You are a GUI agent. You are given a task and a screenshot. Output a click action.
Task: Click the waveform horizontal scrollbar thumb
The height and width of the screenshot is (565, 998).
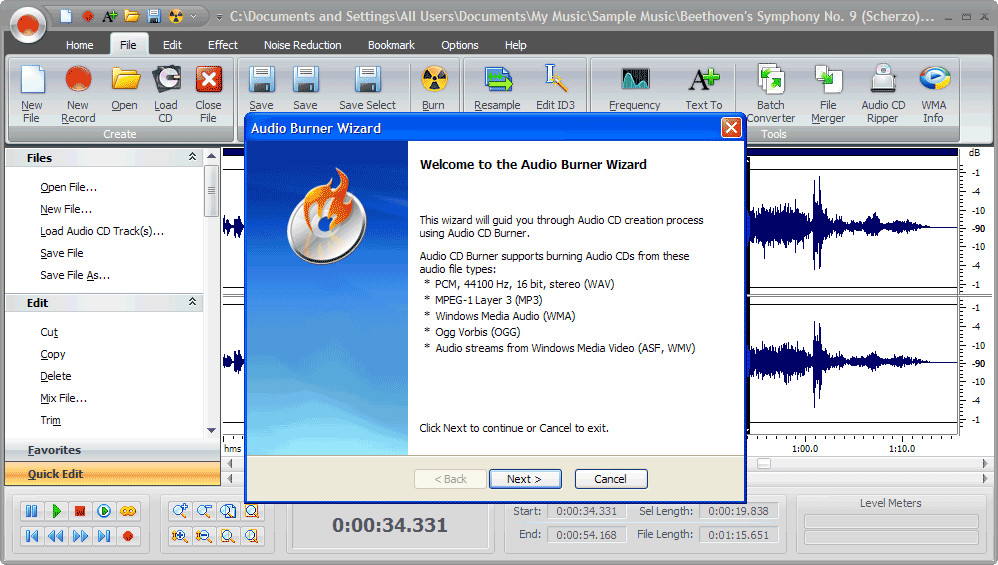click(x=764, y=463)
